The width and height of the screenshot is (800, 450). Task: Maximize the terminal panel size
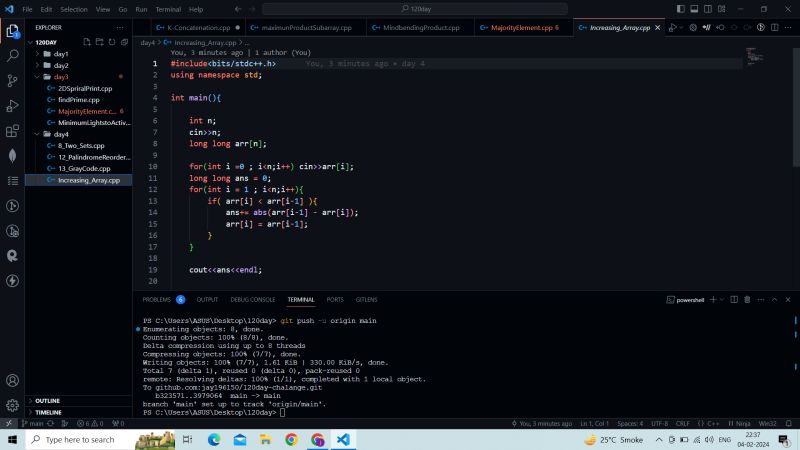(774, 300)
